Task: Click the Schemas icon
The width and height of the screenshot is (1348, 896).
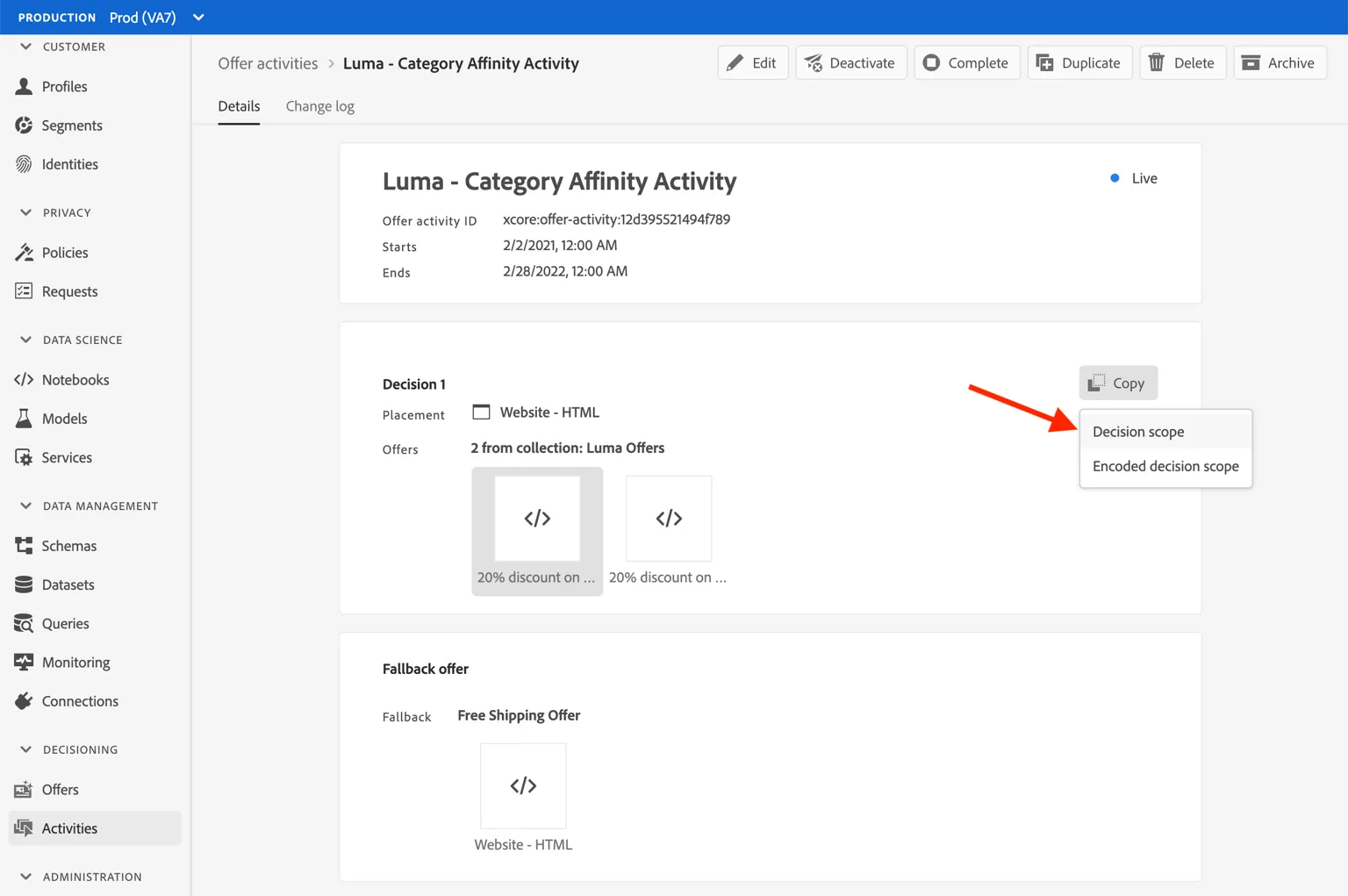Action: 24,546
